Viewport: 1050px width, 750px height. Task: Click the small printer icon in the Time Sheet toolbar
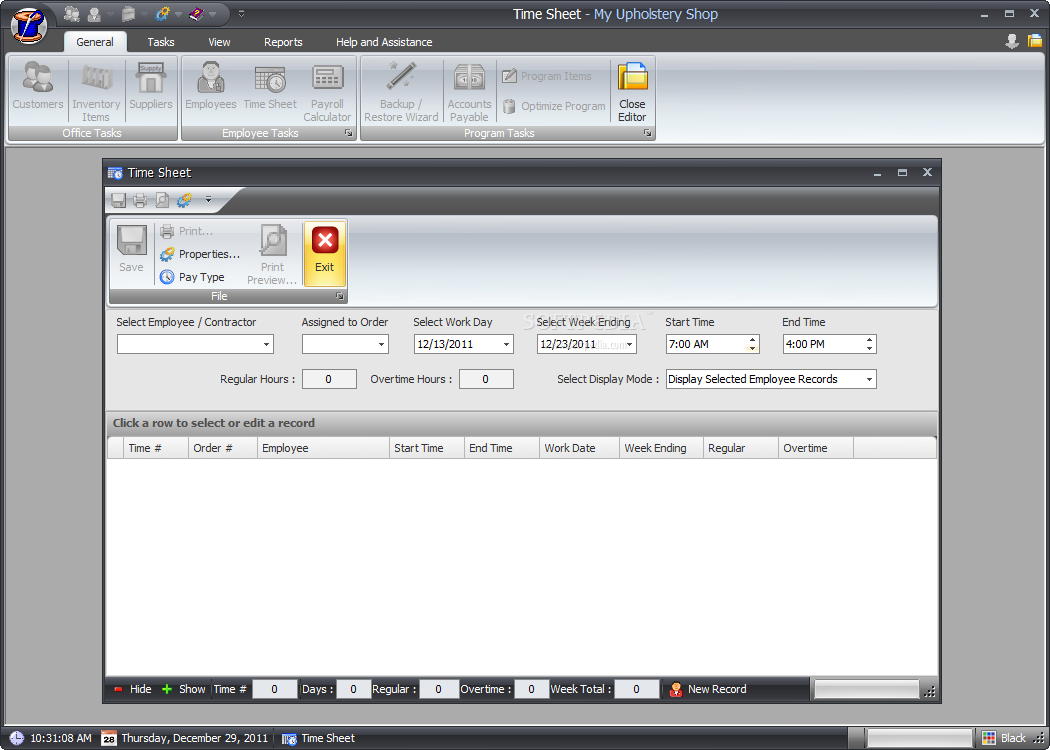140,200
